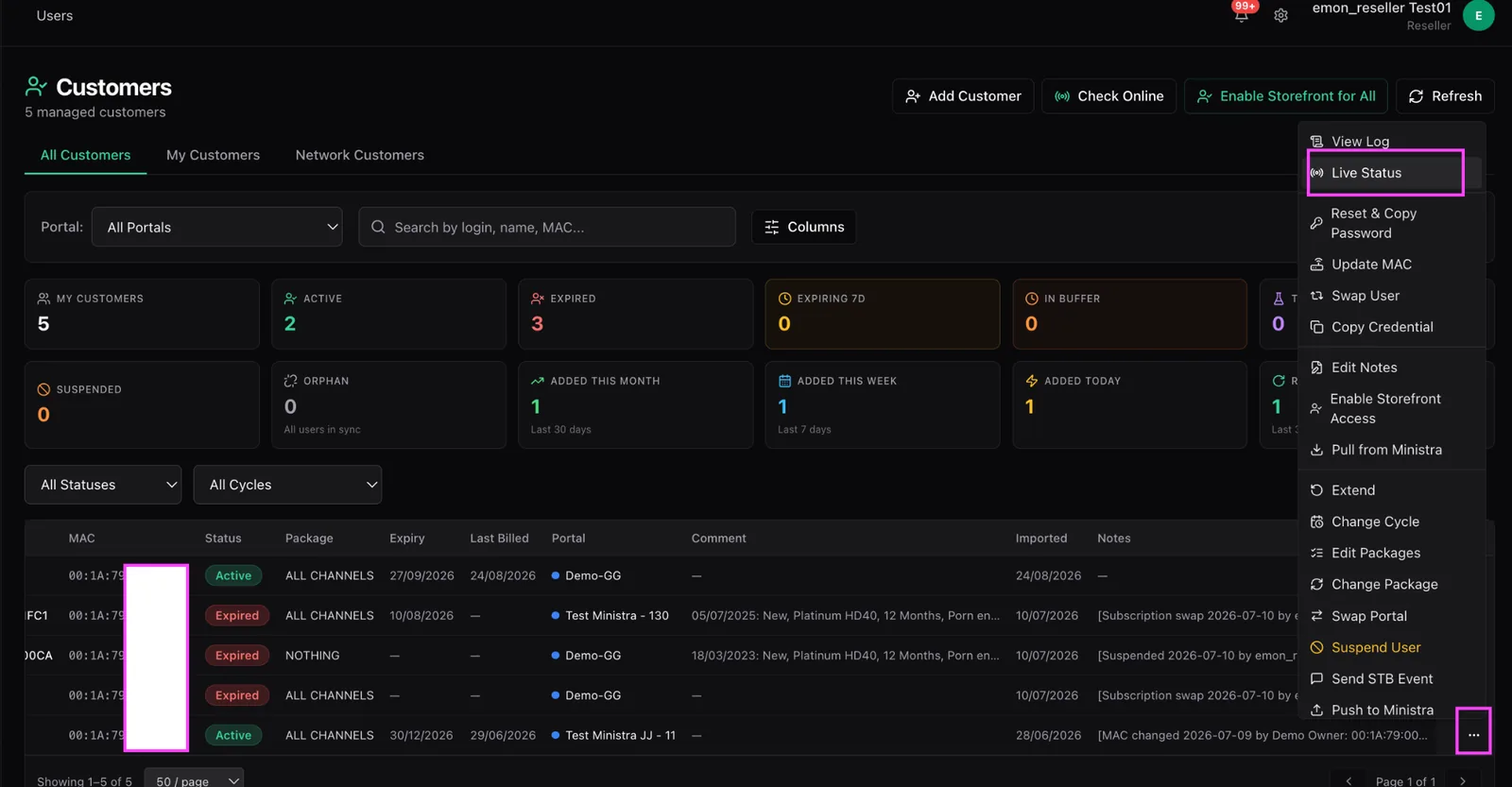Choose Change Cycle in the menu
Image resolution: width=1512 pixels, height=787 pixels.
point(1392,522)
